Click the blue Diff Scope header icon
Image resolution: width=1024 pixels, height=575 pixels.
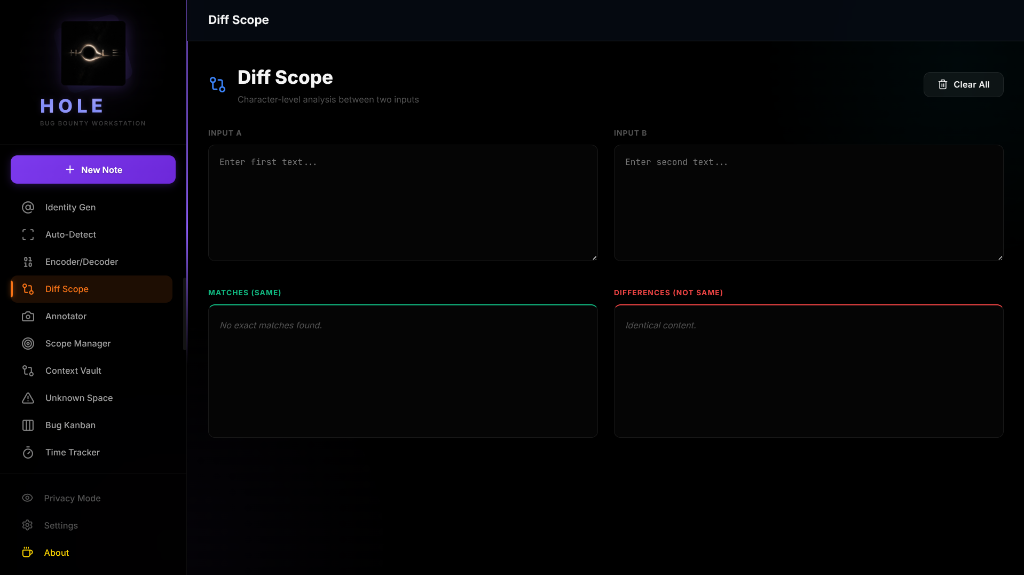[217, 84]
